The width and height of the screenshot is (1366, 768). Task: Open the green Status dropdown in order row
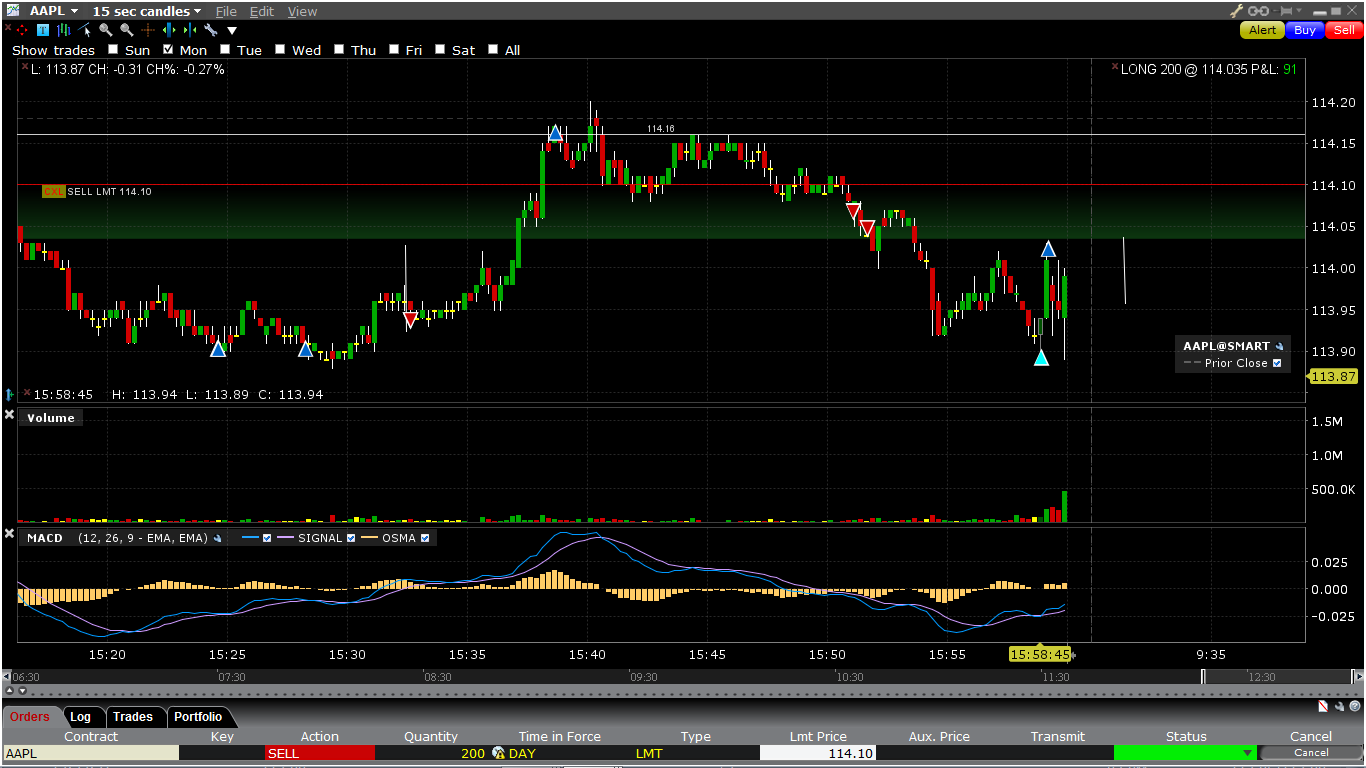(x=1248, y=753)
